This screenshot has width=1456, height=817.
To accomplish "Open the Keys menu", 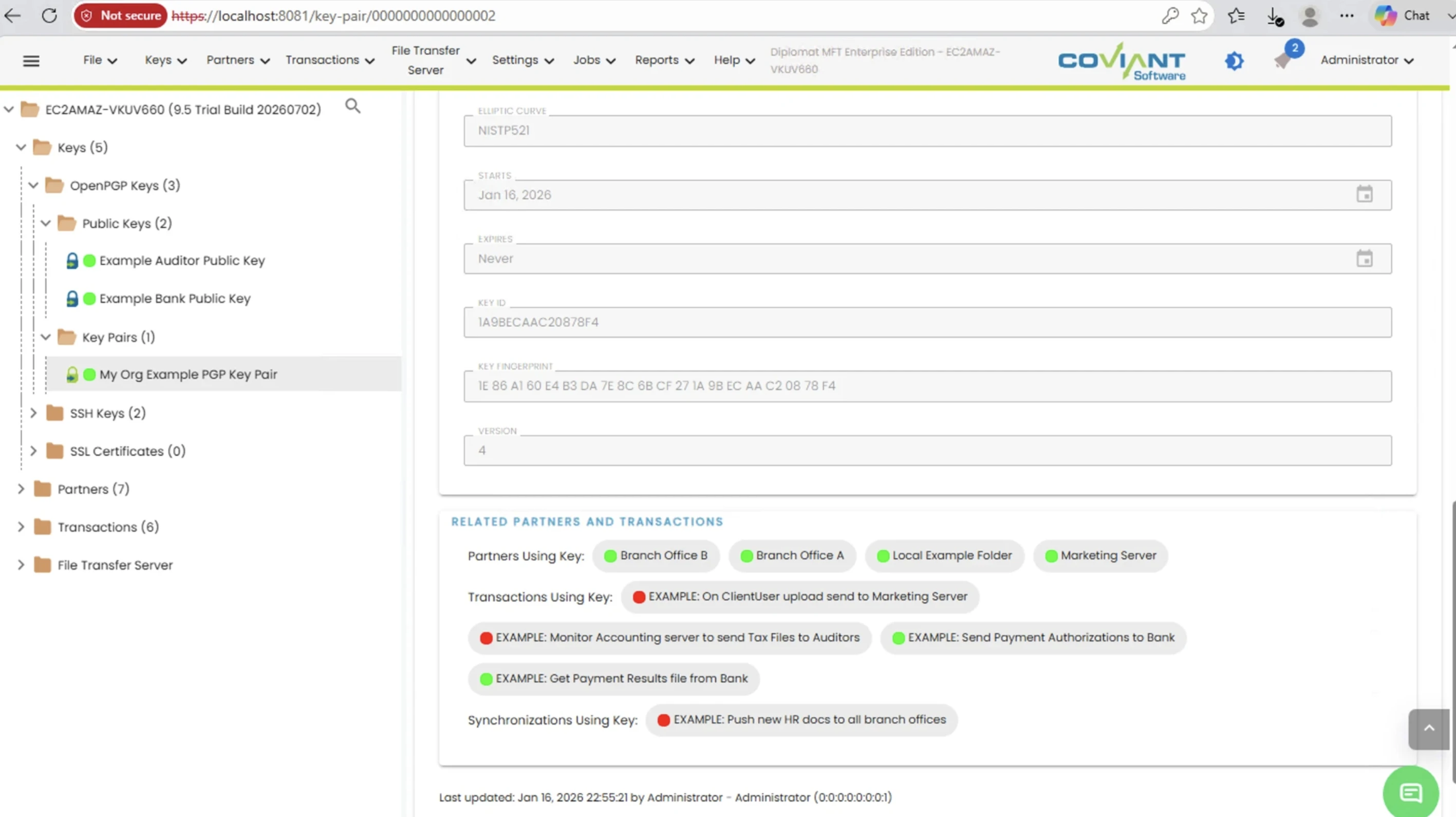I will click(165, 60).
